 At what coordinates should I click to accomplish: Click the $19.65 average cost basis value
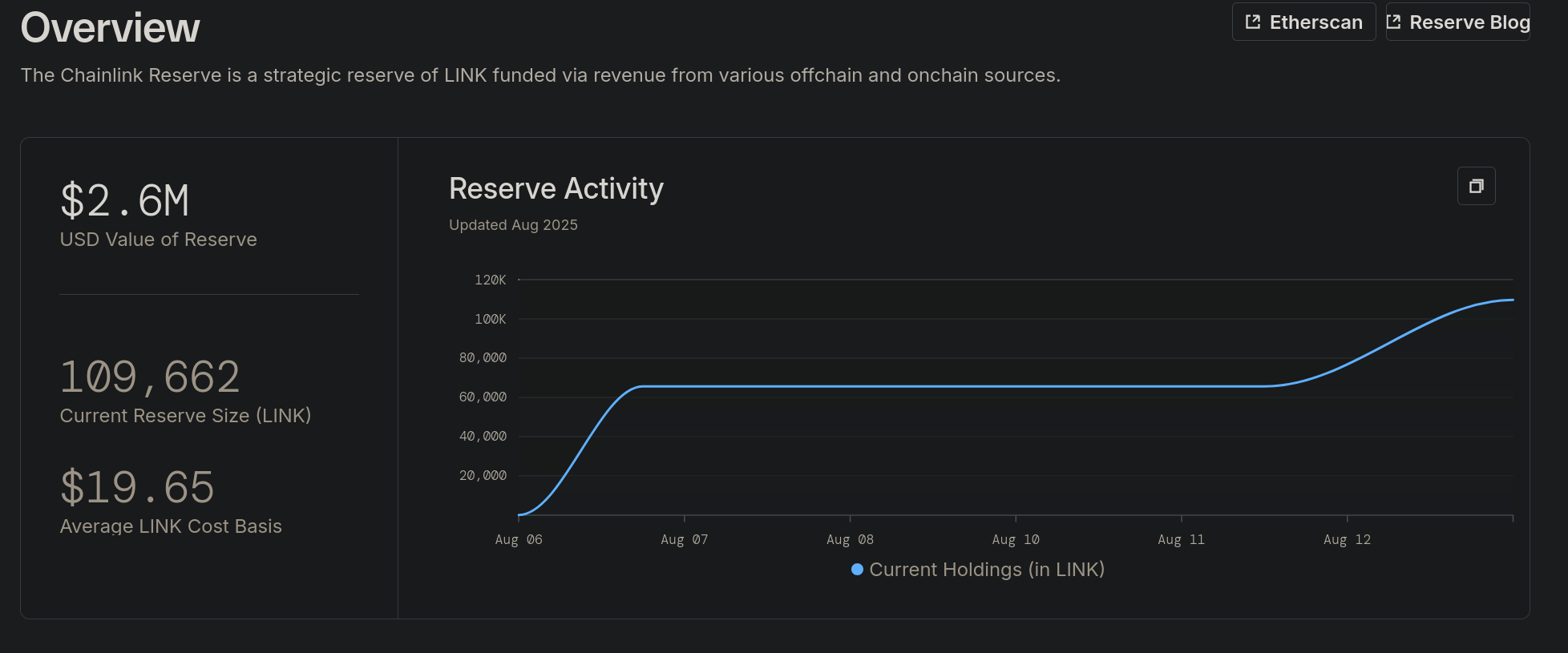pos(137,487)
